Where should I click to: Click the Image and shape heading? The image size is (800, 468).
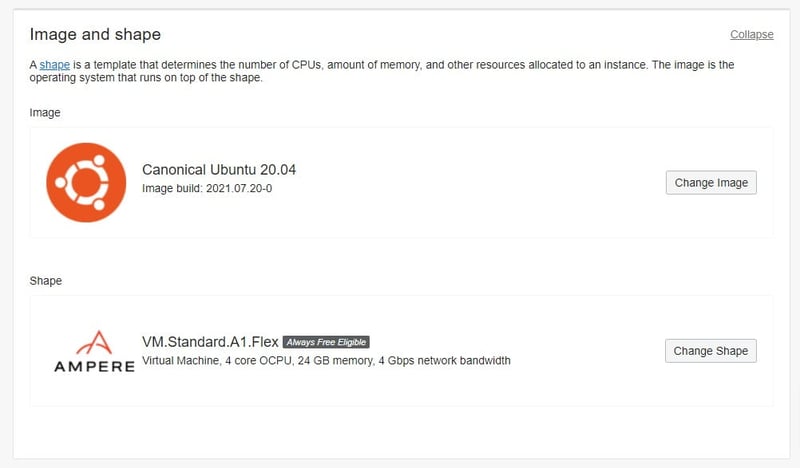click(95, 35)
